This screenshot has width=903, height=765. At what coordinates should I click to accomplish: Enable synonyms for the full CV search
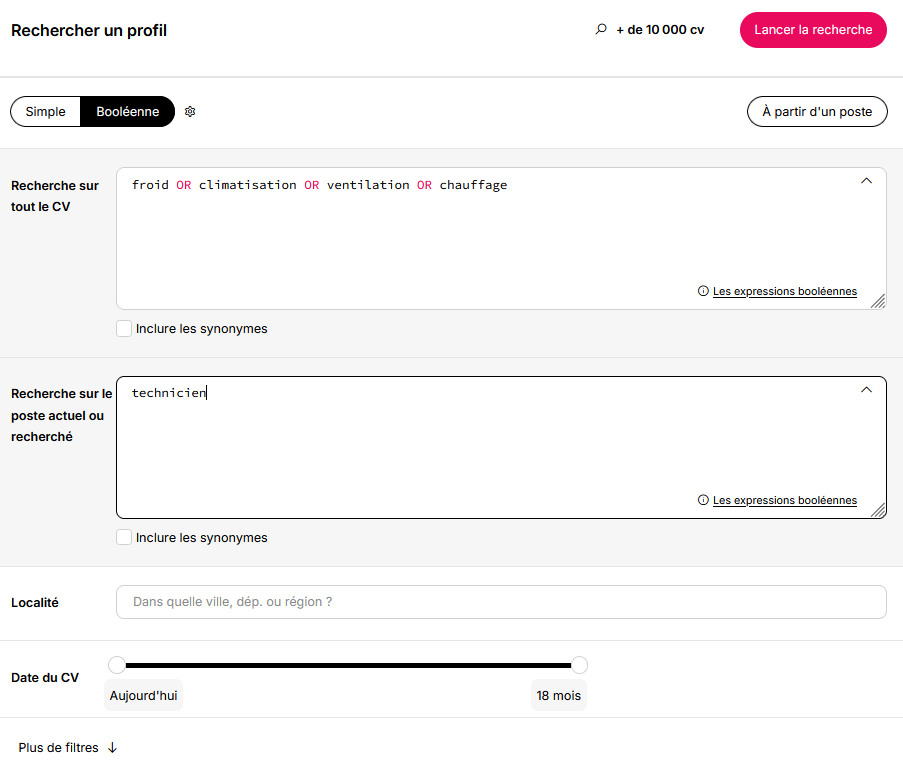(x=124, y=329)
